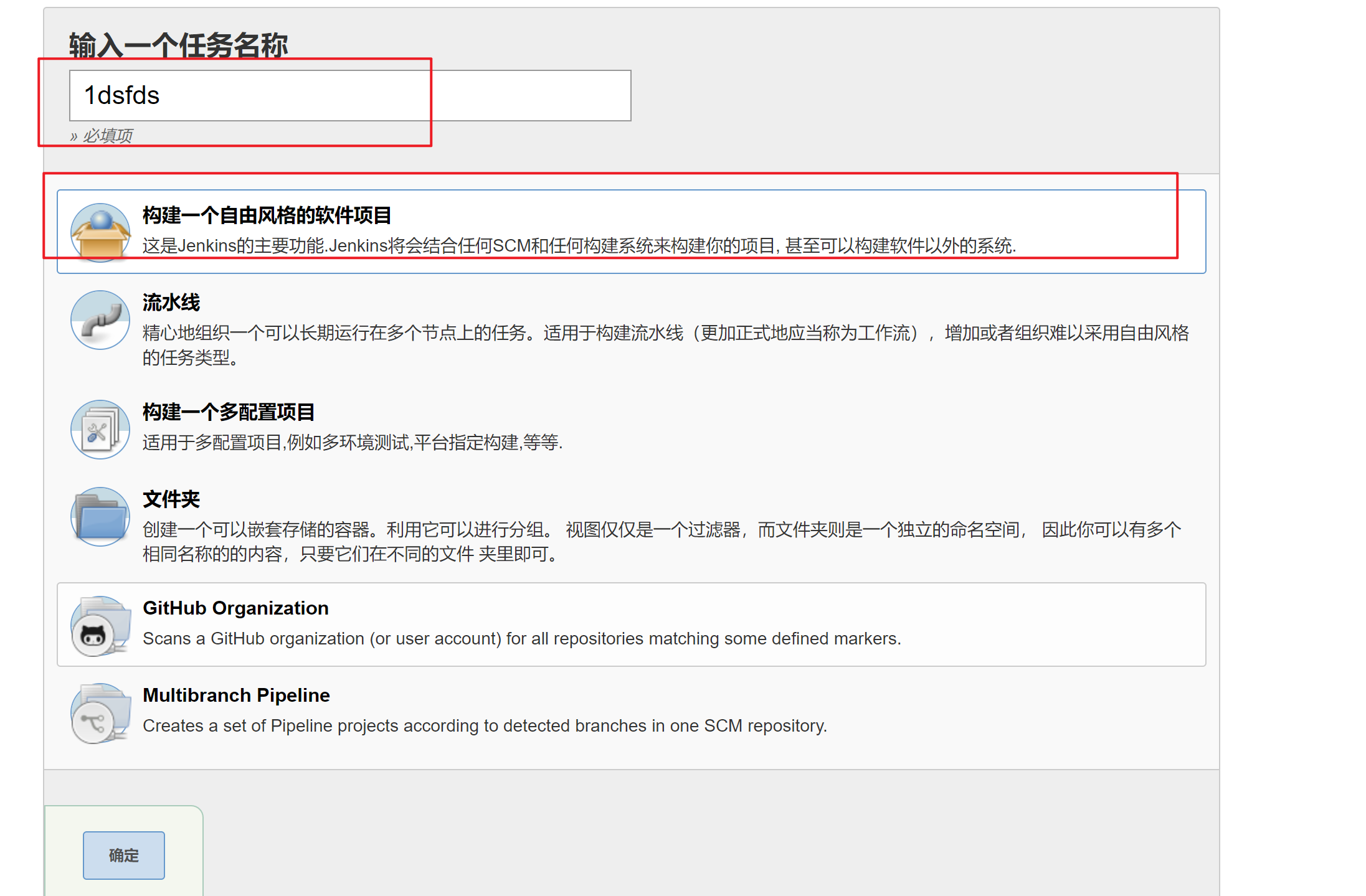The height and width of the screenshot is (896, 1366).
Task: Select 构建一个多配置项目 title
Action: (229, 412)
